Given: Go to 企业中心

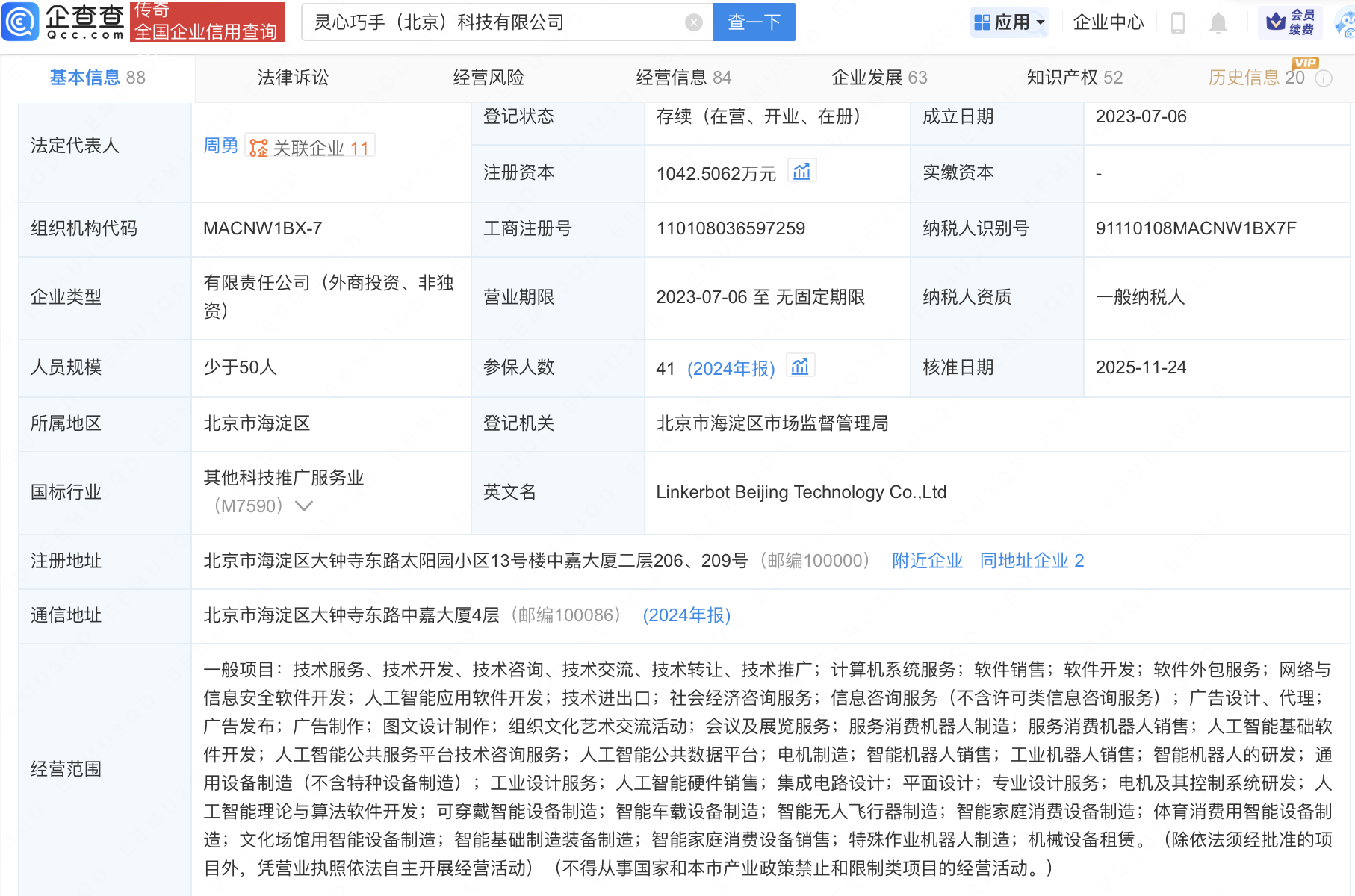Looking at the screenshot, I should (x=1109, y=22).
